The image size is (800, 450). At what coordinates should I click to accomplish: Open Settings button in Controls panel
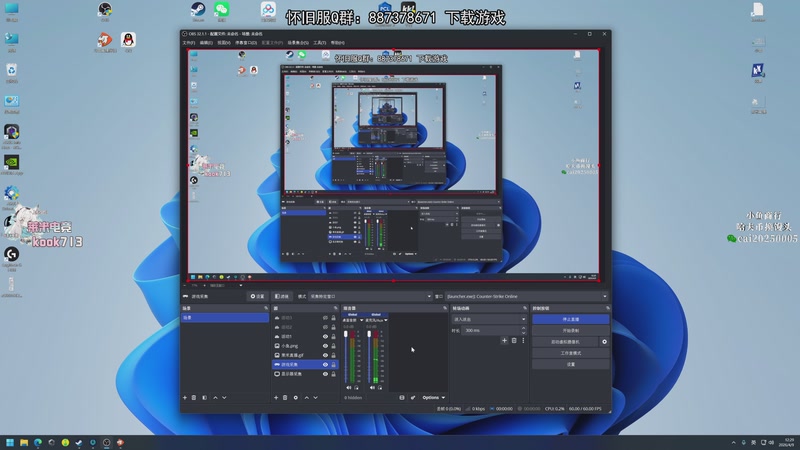pyautogui.click(x=570, y=364)
